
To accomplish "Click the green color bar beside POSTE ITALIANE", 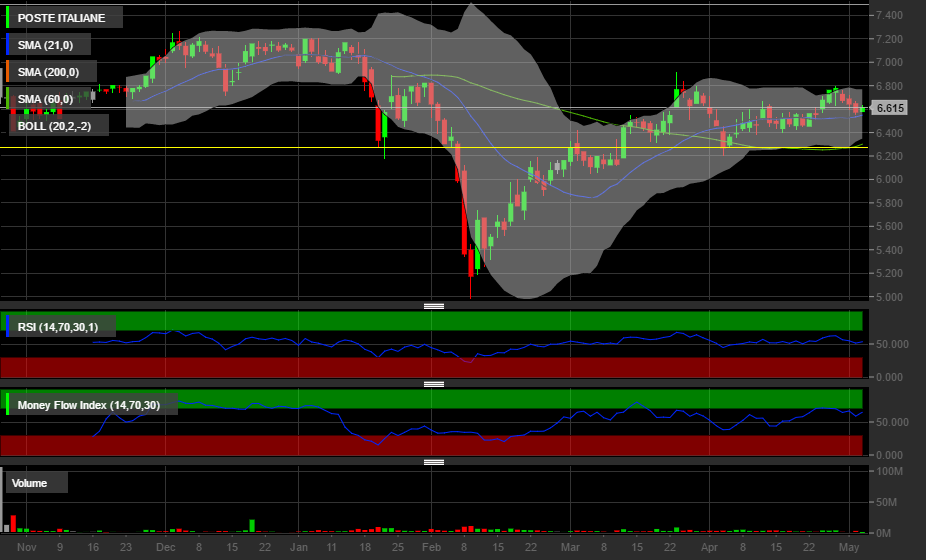I will pos(7,18).
